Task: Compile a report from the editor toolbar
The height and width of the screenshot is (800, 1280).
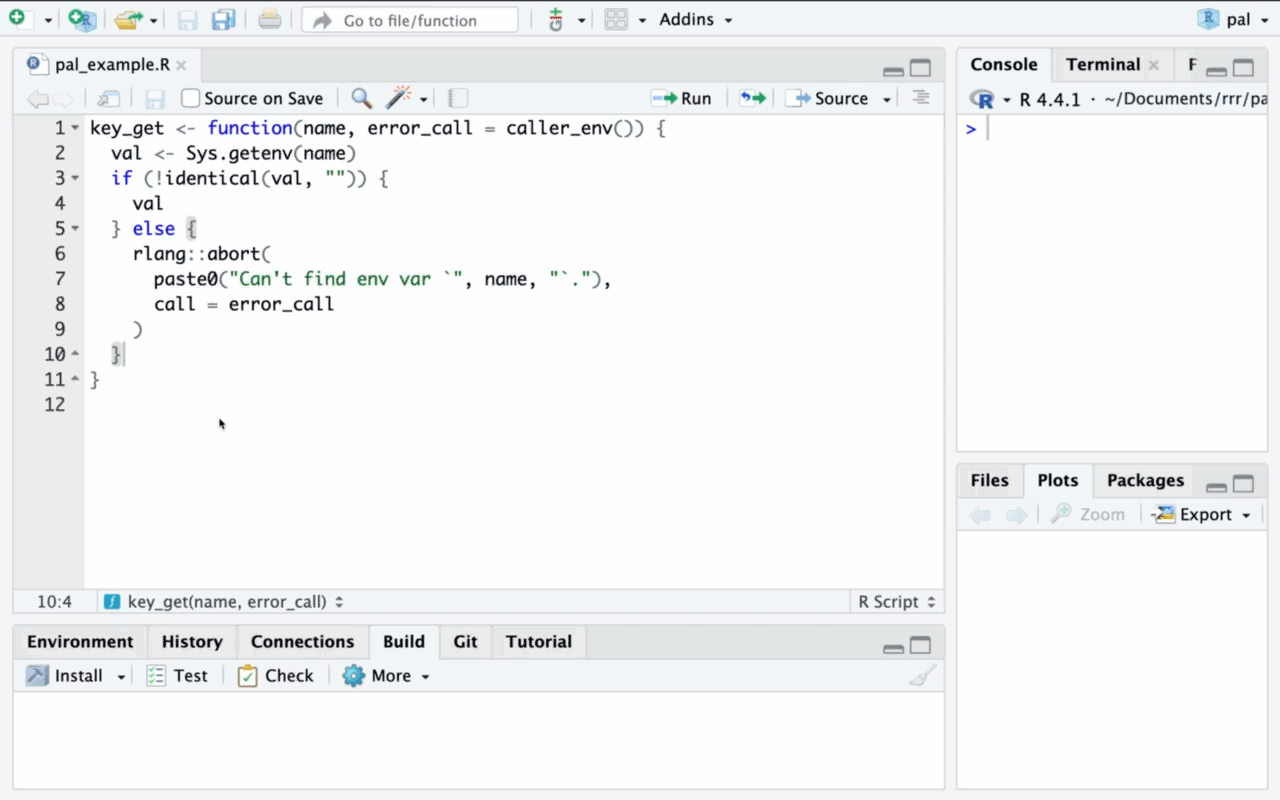Action: tap(457, 98)
